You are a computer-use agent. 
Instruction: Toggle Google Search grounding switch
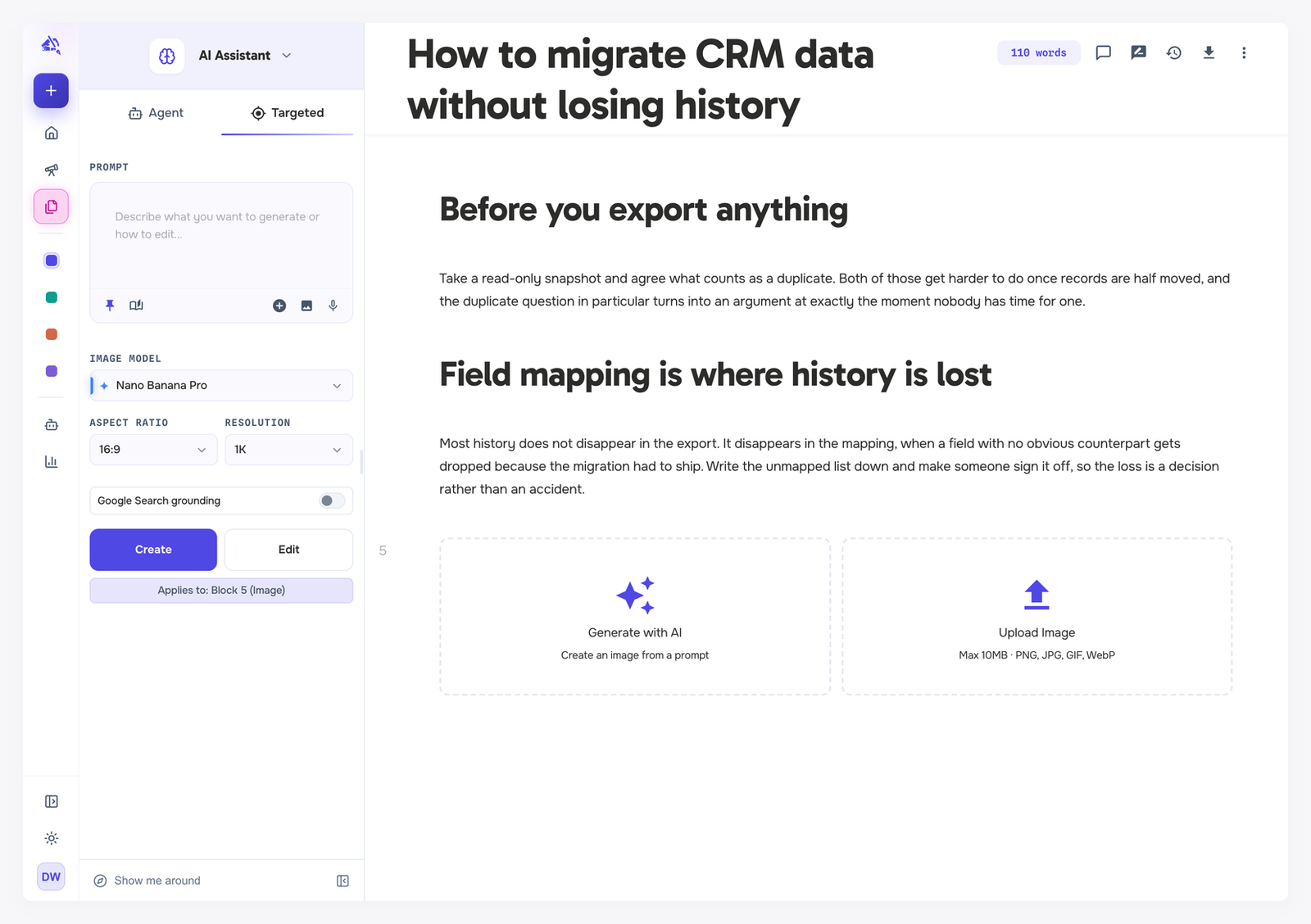[332, 500]
